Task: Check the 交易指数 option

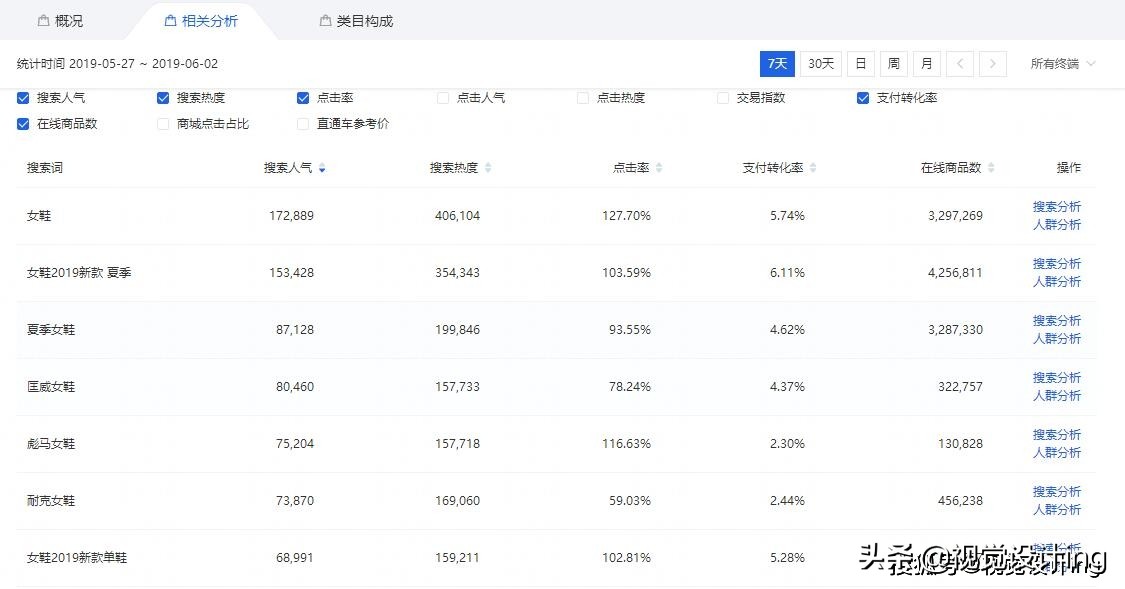Action: (x=723, y=97)
